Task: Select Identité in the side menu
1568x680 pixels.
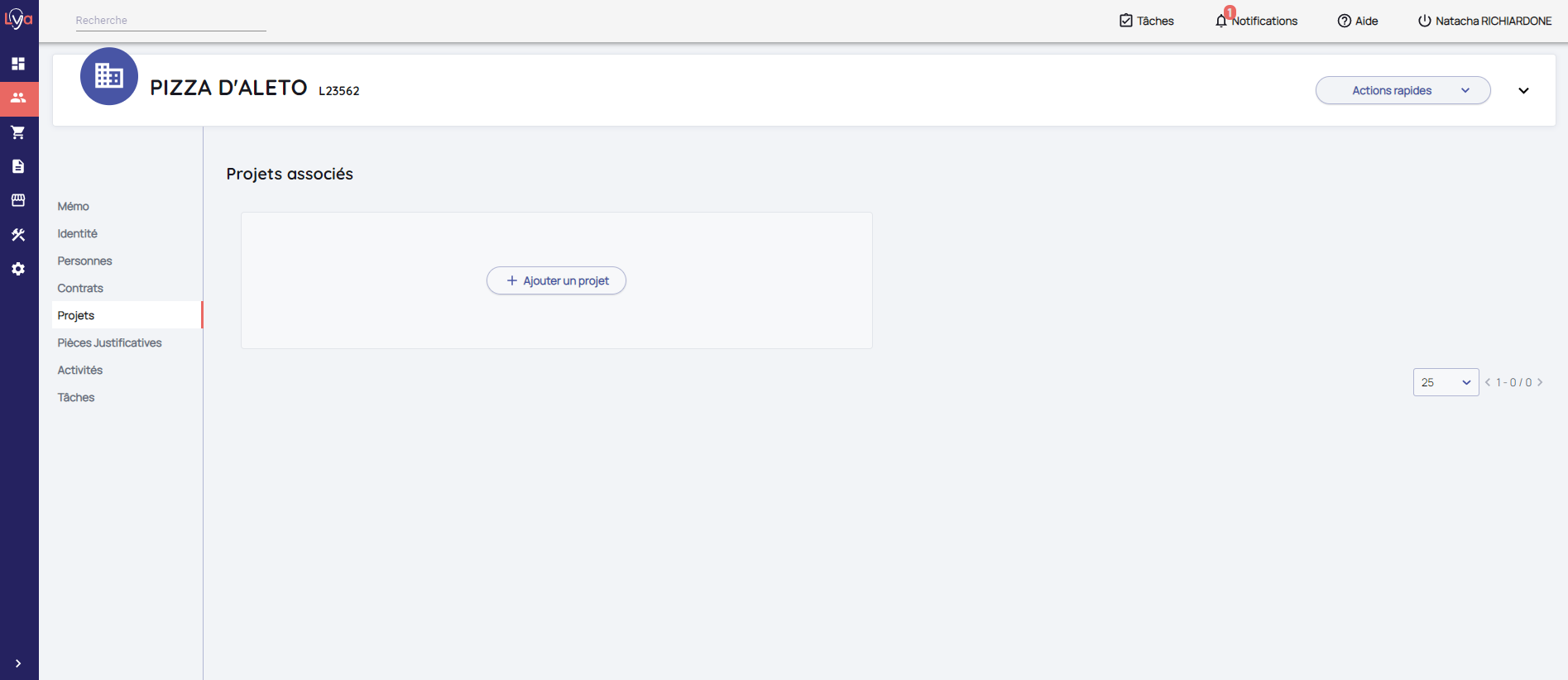Action: pos(77,233)
